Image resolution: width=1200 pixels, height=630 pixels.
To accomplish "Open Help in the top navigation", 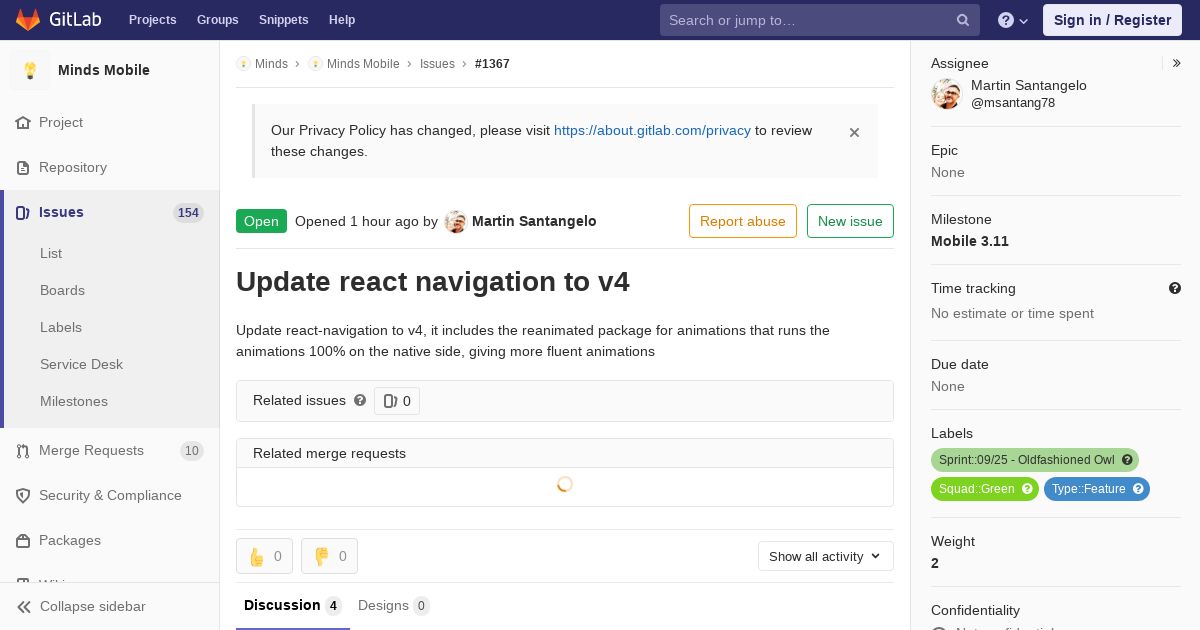I will point(342,20).
